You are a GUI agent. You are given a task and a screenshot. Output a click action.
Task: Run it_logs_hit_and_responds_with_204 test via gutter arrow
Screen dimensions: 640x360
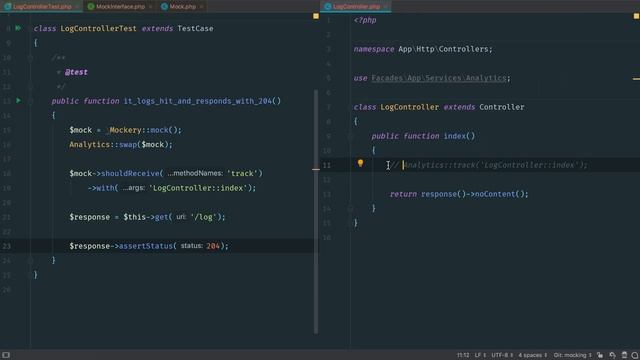(x=18, y=100)
